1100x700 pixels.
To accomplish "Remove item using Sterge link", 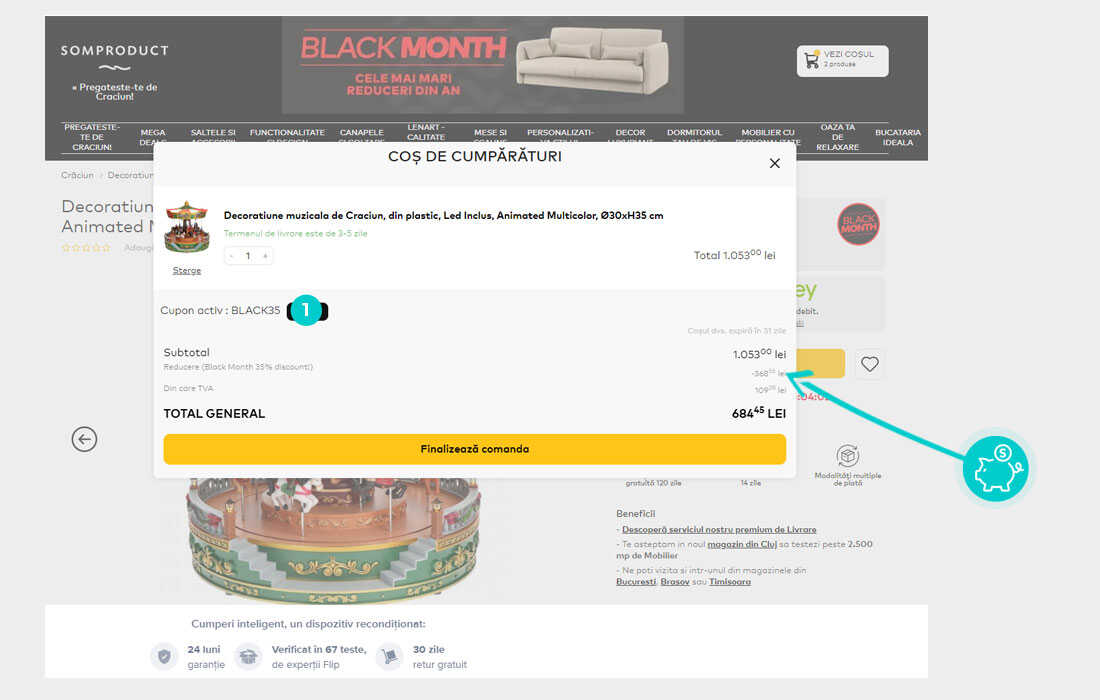I will coord(187,271).
